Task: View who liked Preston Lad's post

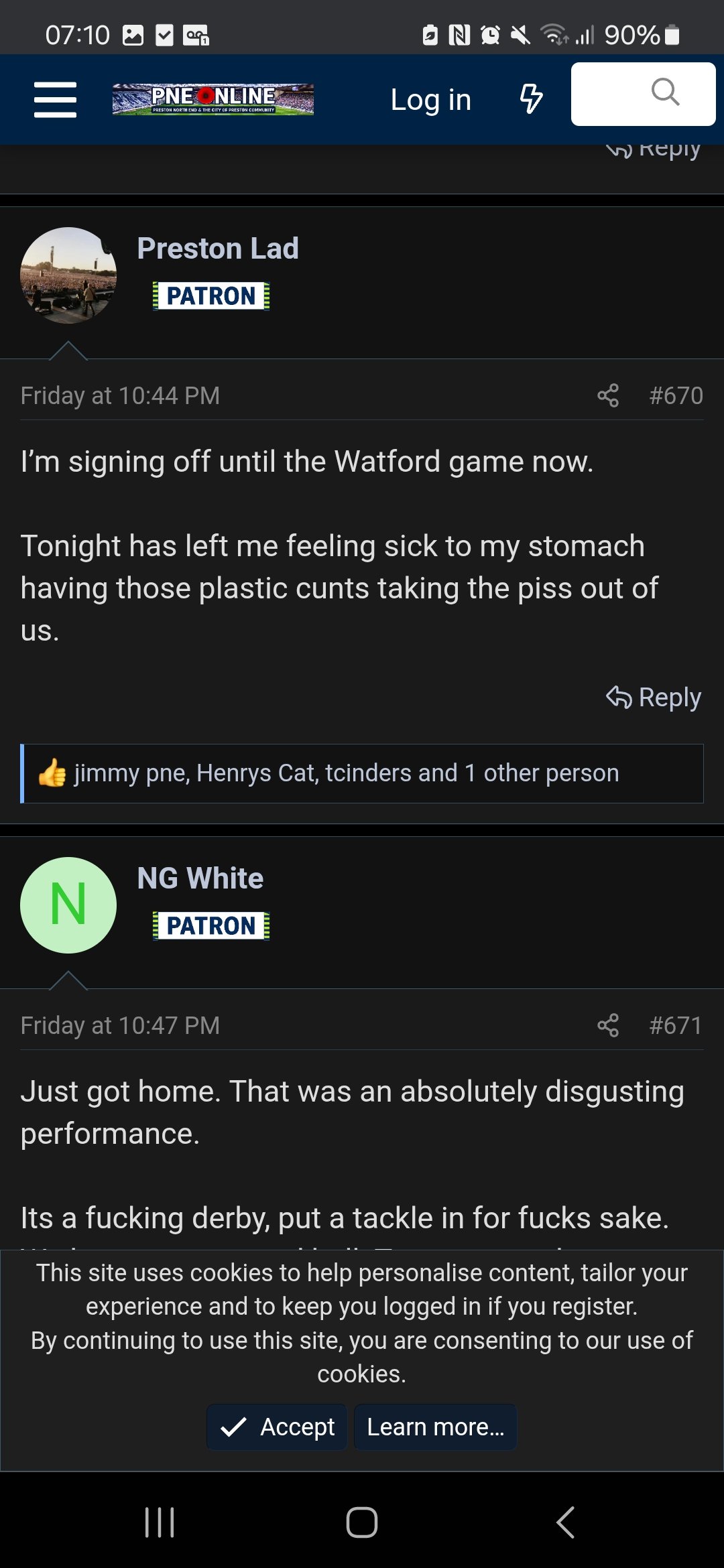Action: [x=346, y=773]
